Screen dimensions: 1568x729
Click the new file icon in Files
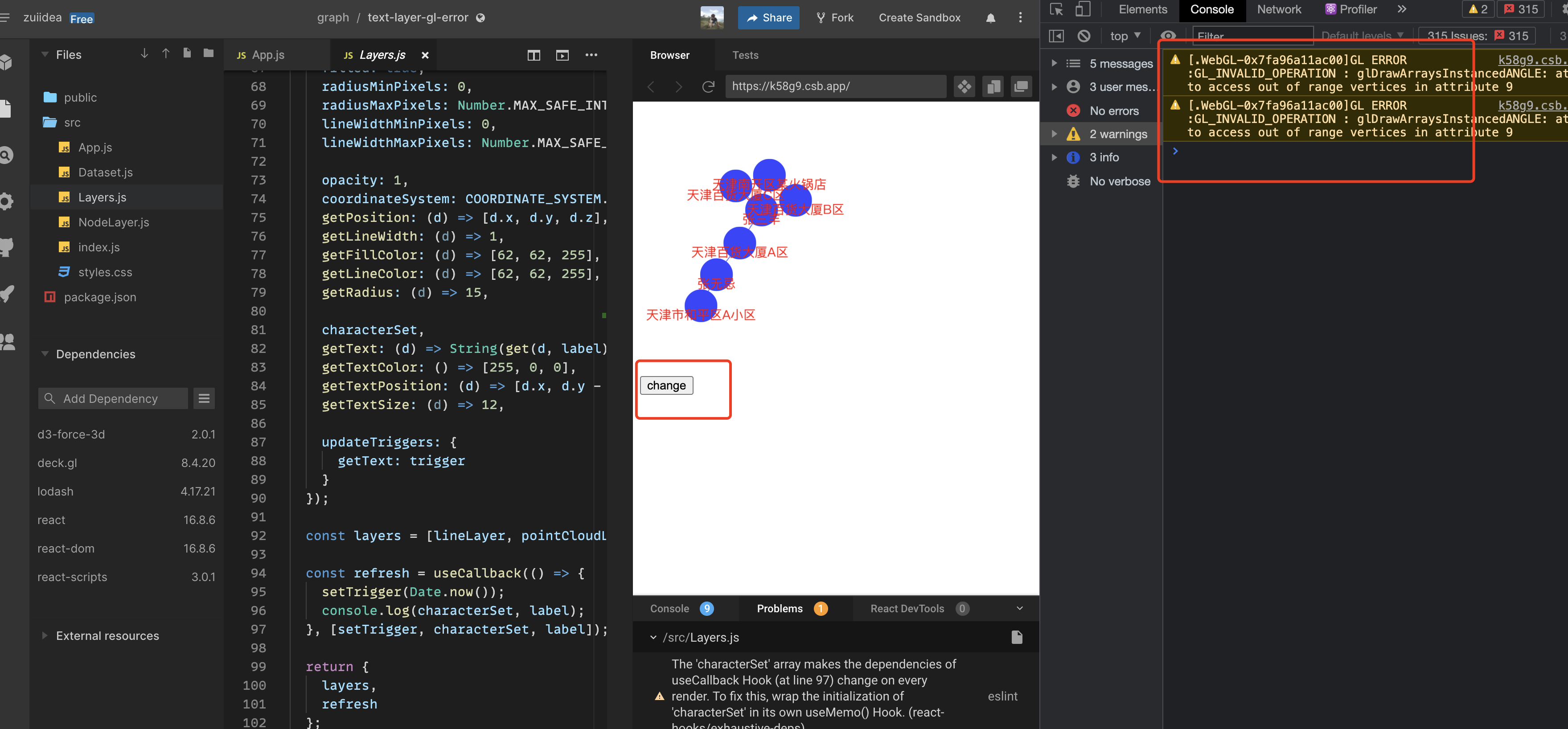pyautogui.click(x=187, y=53)
